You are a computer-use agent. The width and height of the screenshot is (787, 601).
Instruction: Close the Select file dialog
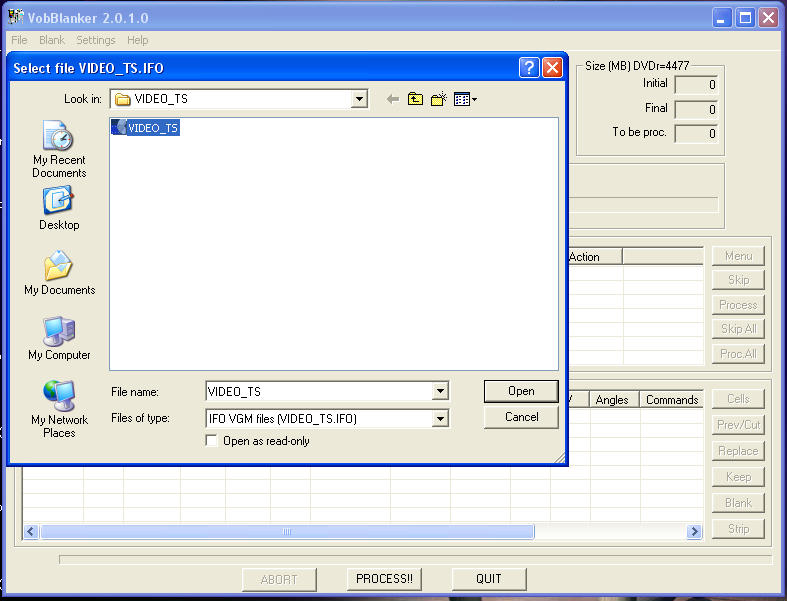(x=552, y=67)
